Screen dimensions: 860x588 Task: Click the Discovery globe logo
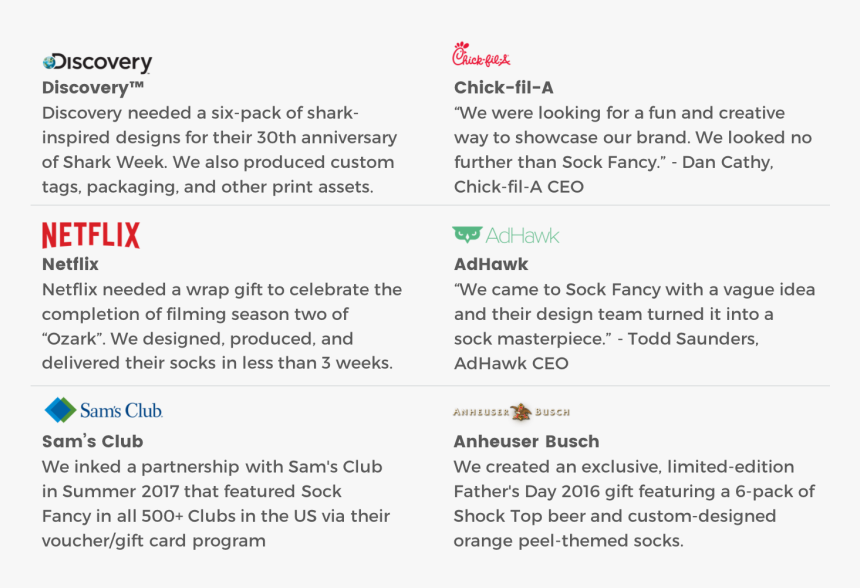click(x=97, y=63)
